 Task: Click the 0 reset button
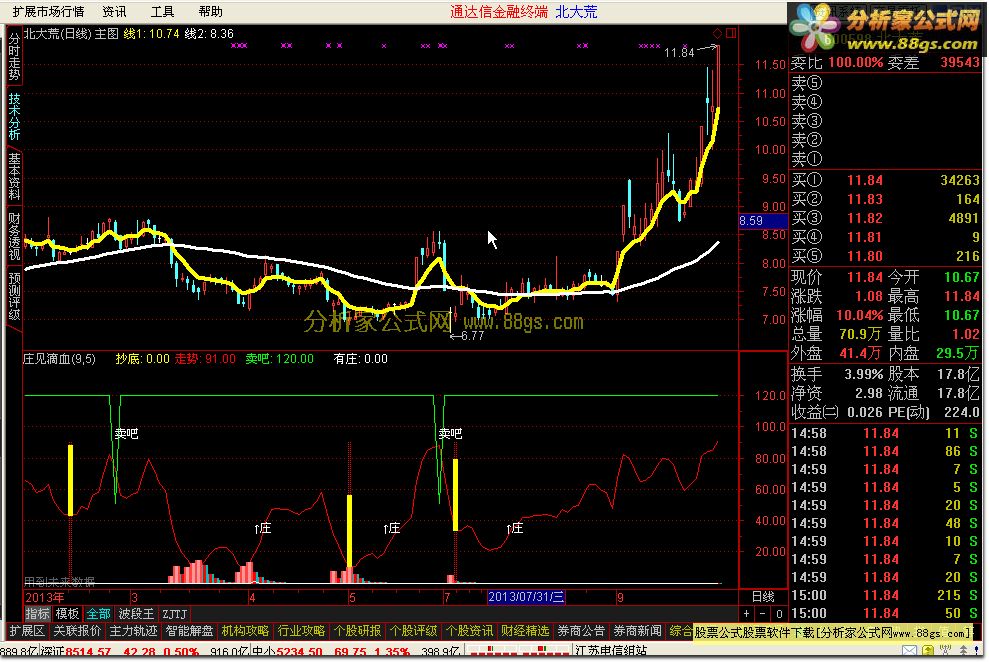pos(779,613)
